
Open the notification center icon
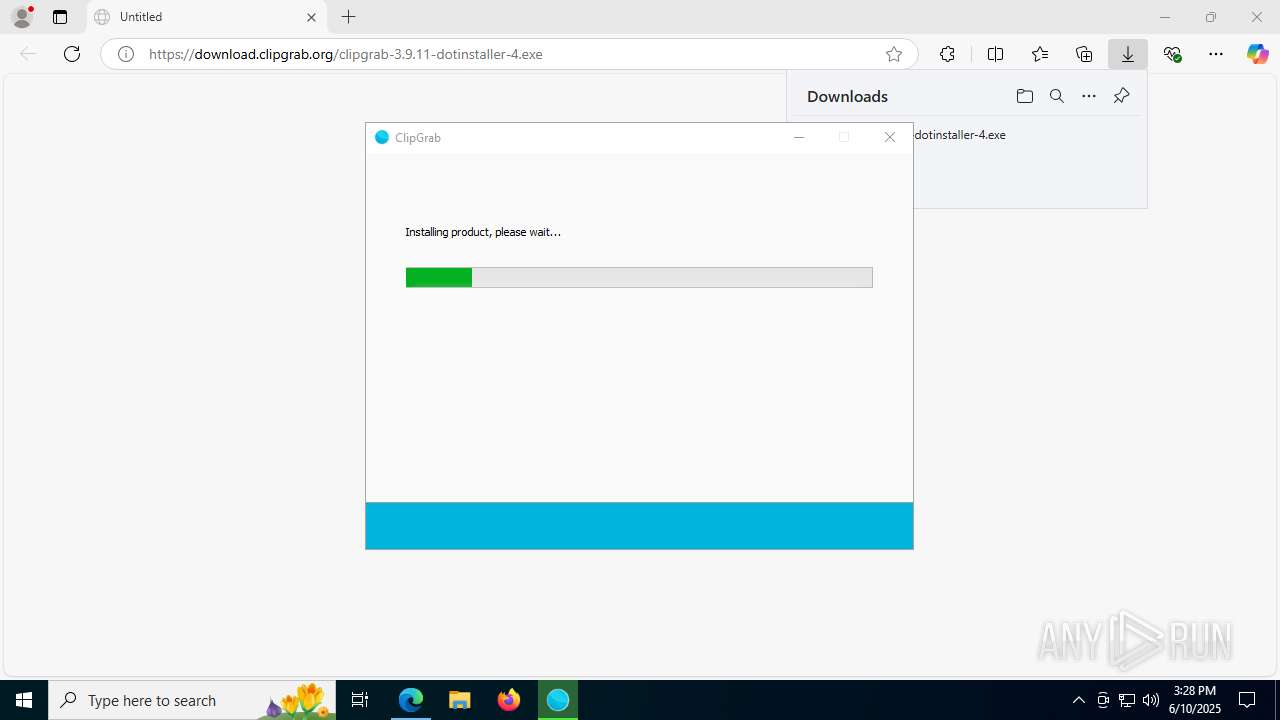tap(1247, 700)
